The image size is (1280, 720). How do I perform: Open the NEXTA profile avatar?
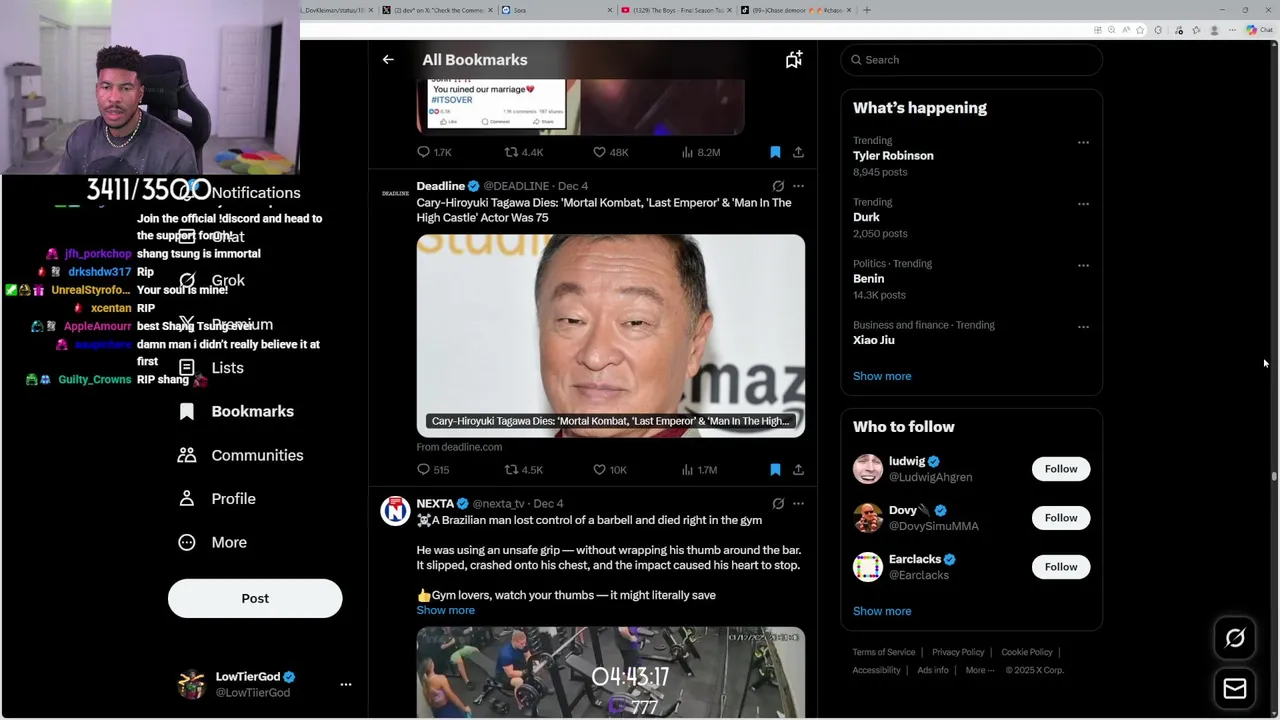[x=395, y=511]
